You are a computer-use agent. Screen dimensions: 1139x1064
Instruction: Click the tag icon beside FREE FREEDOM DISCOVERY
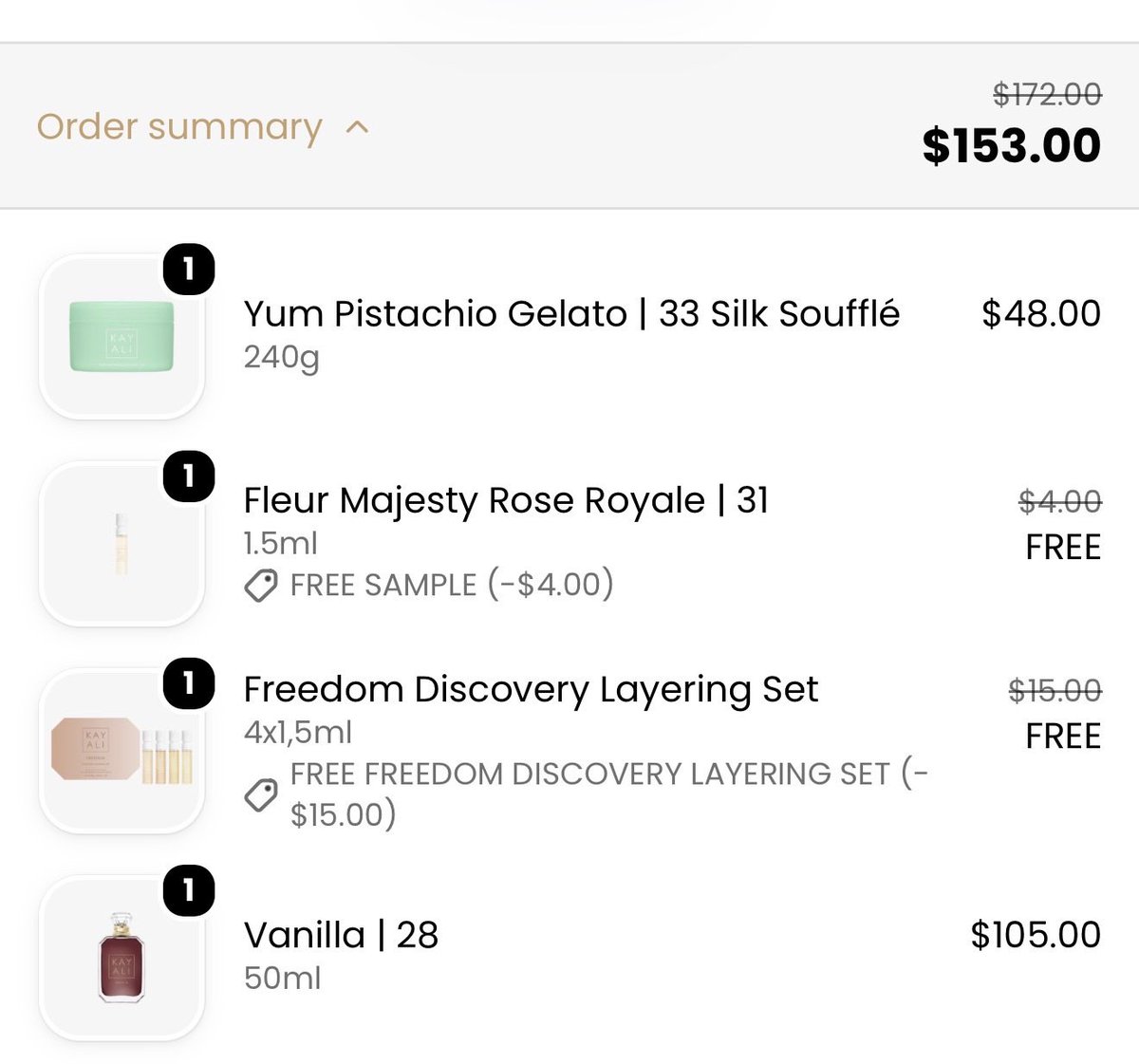point(261,794)
